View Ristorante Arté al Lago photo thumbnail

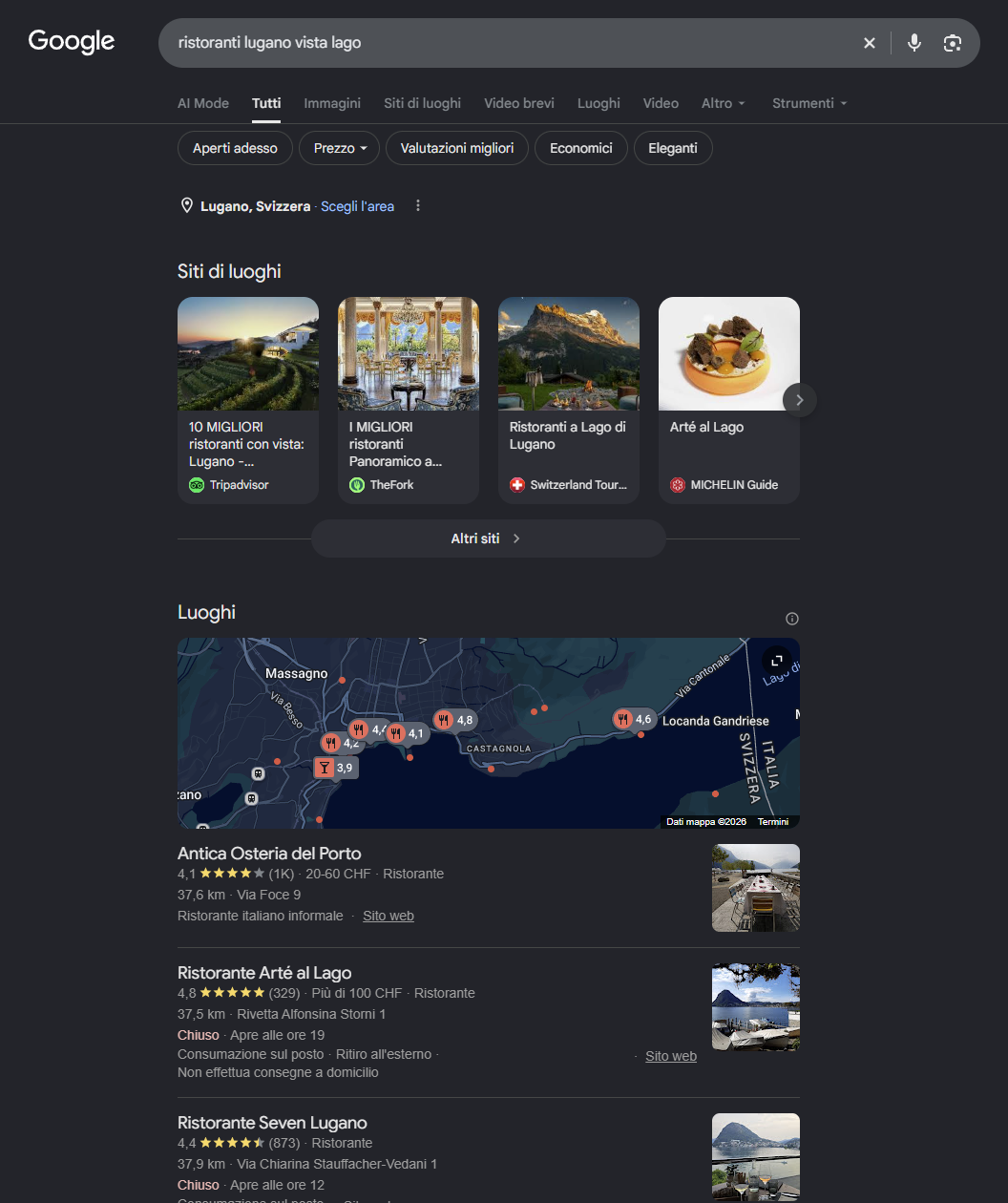(756, 1007)
